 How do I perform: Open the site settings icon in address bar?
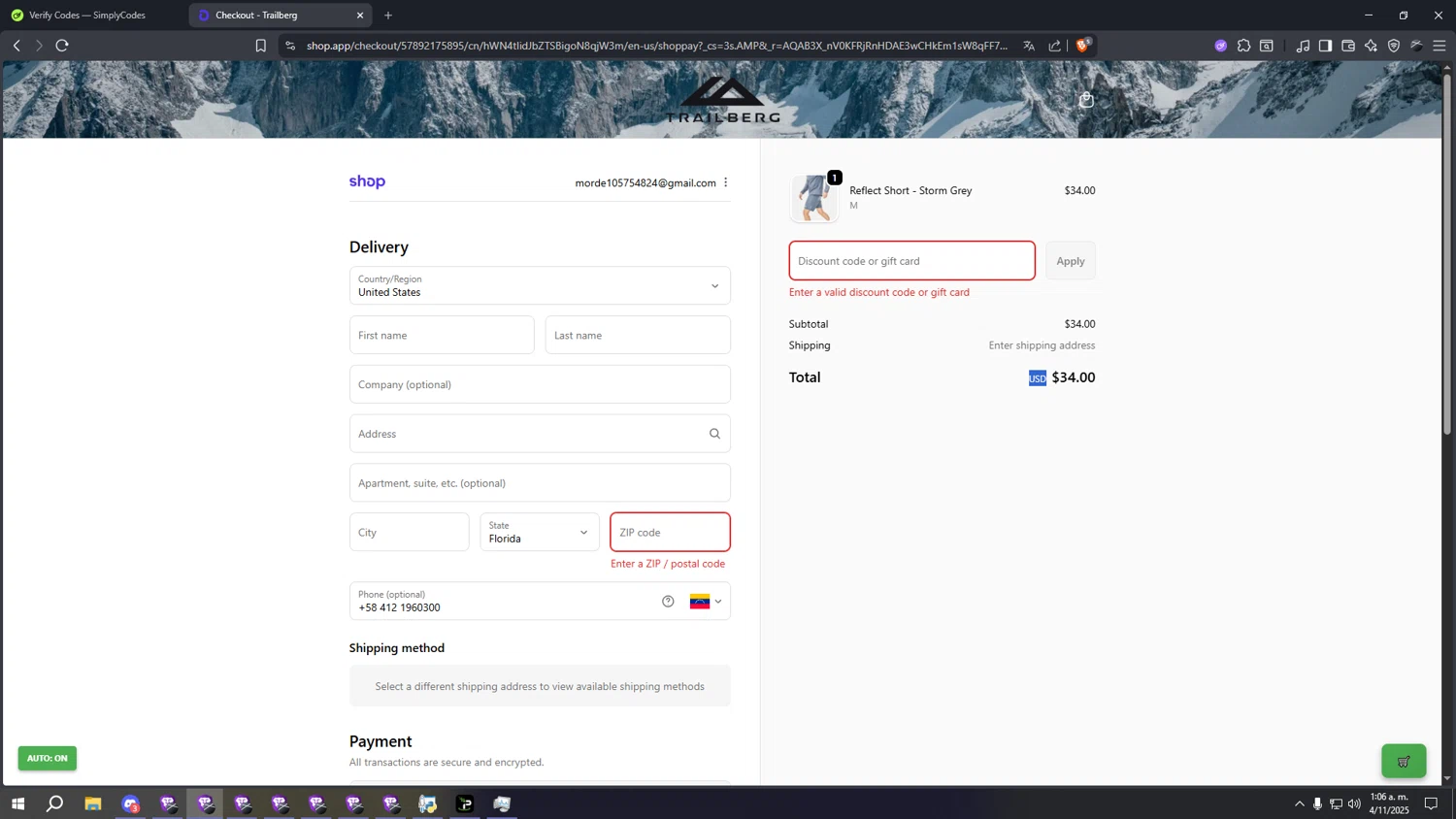click(290, 46)
